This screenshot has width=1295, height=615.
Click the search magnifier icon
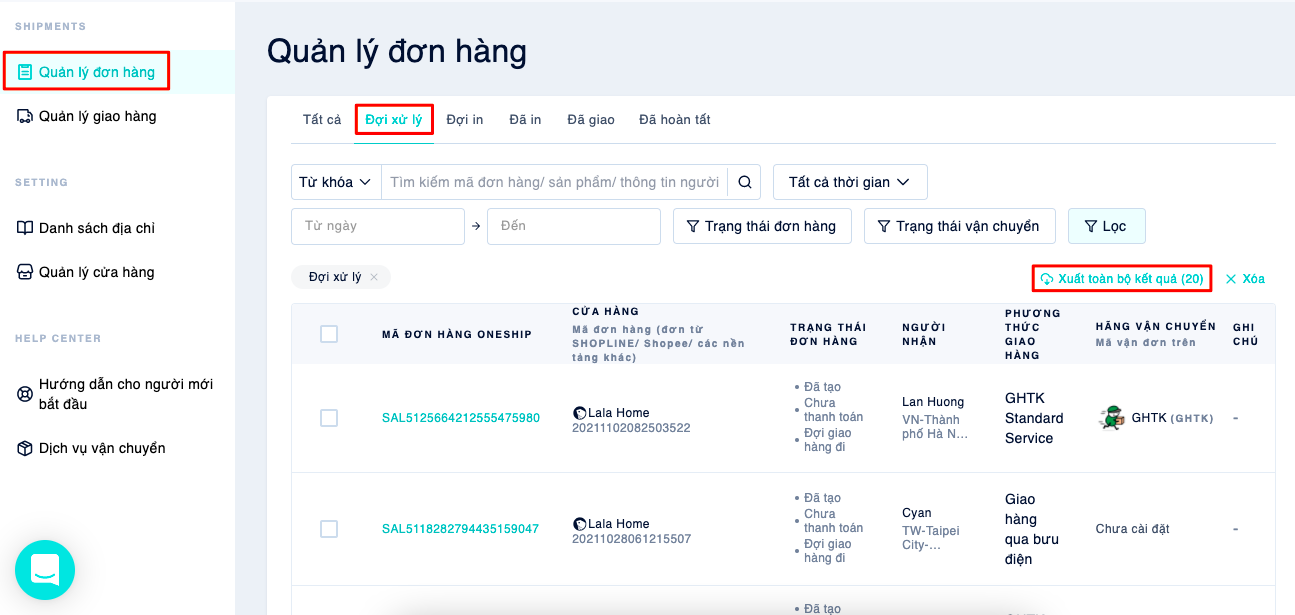(x=744, y=182)
